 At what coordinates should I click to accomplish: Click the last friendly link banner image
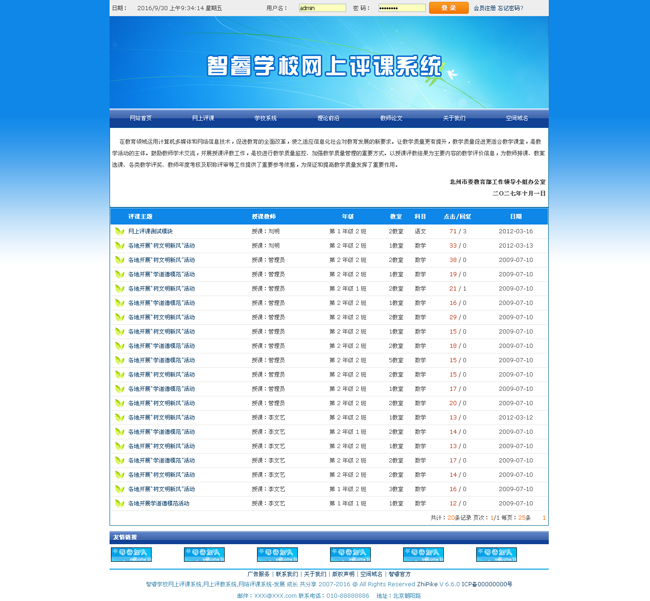click(x=496, y=554)
